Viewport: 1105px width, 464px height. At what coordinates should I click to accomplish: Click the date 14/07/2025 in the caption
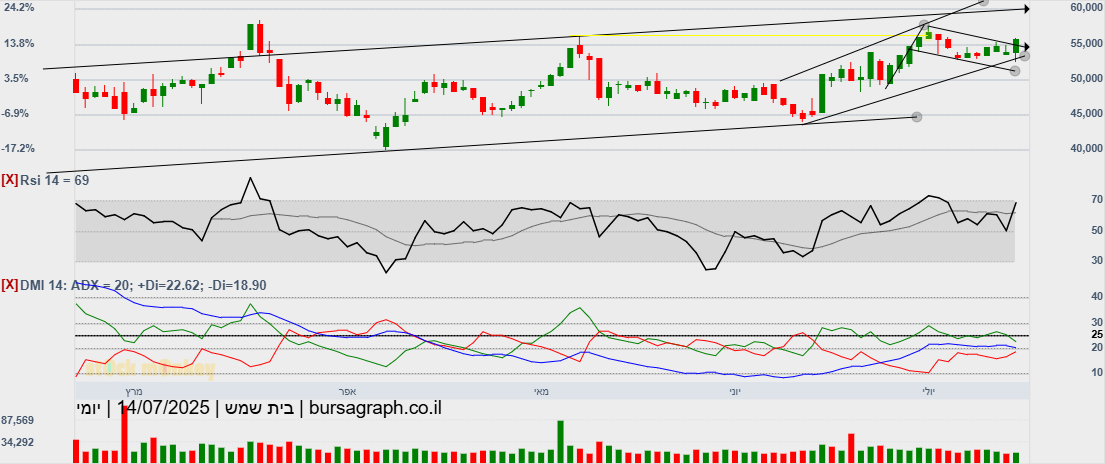tap(163, 408)
